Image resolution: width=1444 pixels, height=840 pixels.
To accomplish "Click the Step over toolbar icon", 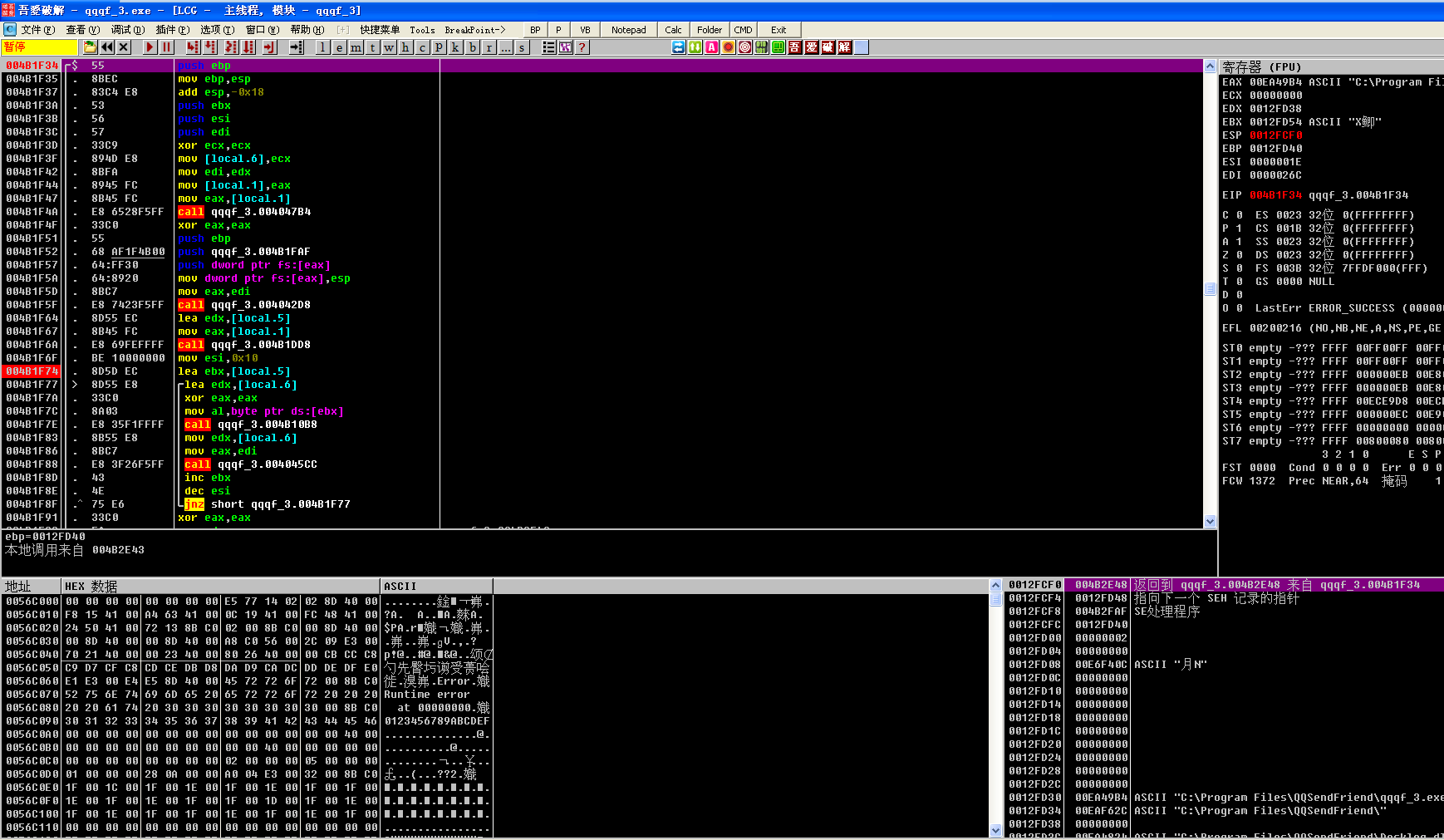I will pos(211,47).
